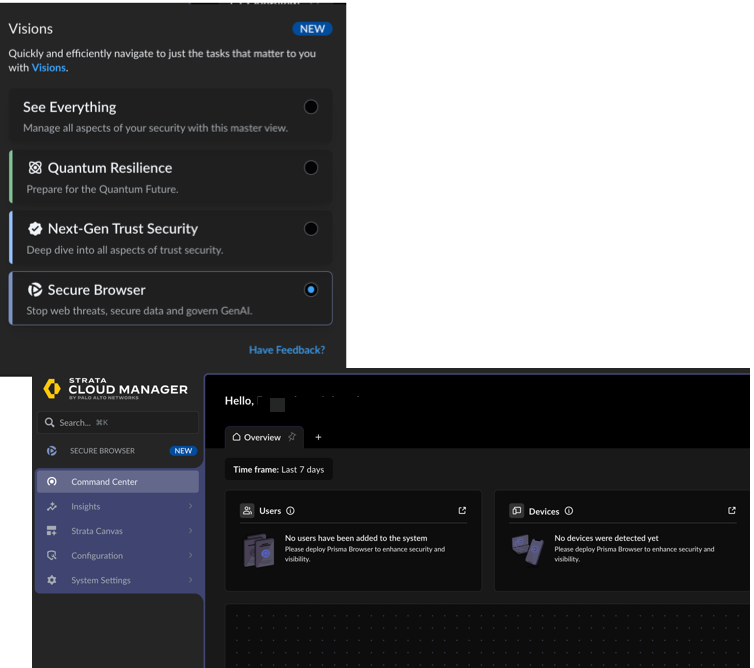Screen dimensions: 754x668
Task: Open the Configuration sidebar item
Action: coord(118,556)
